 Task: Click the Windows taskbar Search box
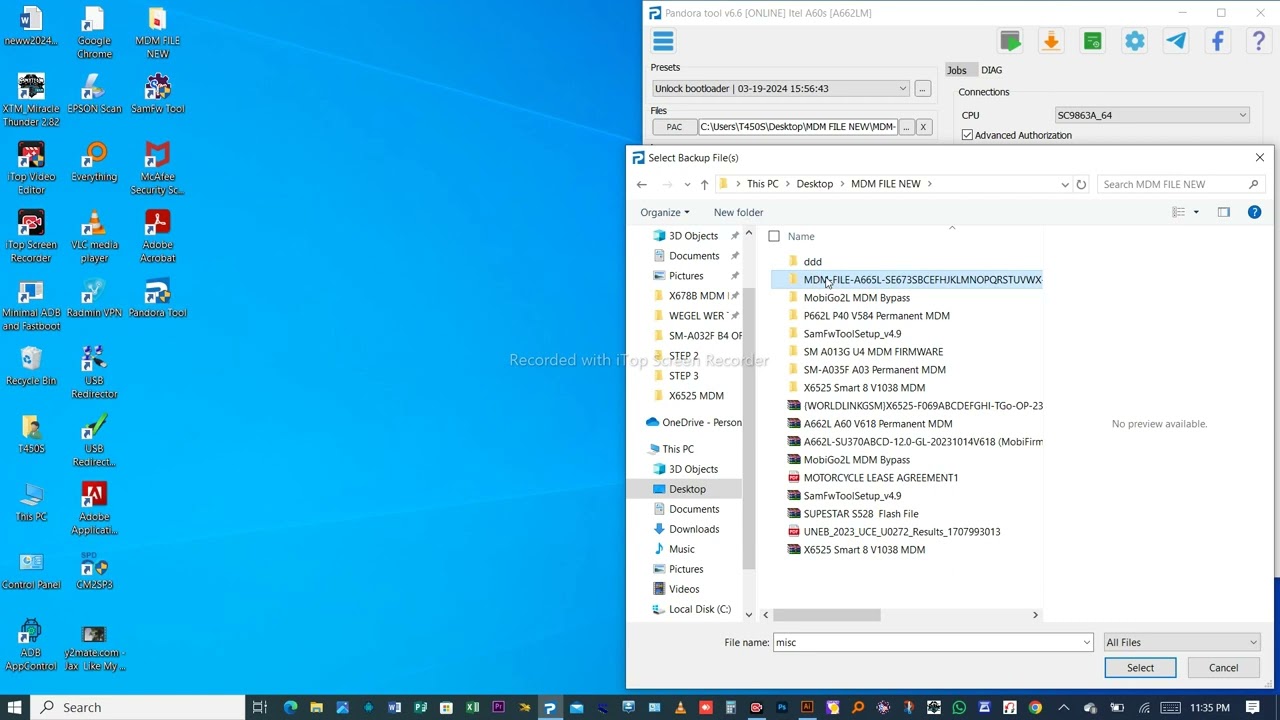pos(139,708)
